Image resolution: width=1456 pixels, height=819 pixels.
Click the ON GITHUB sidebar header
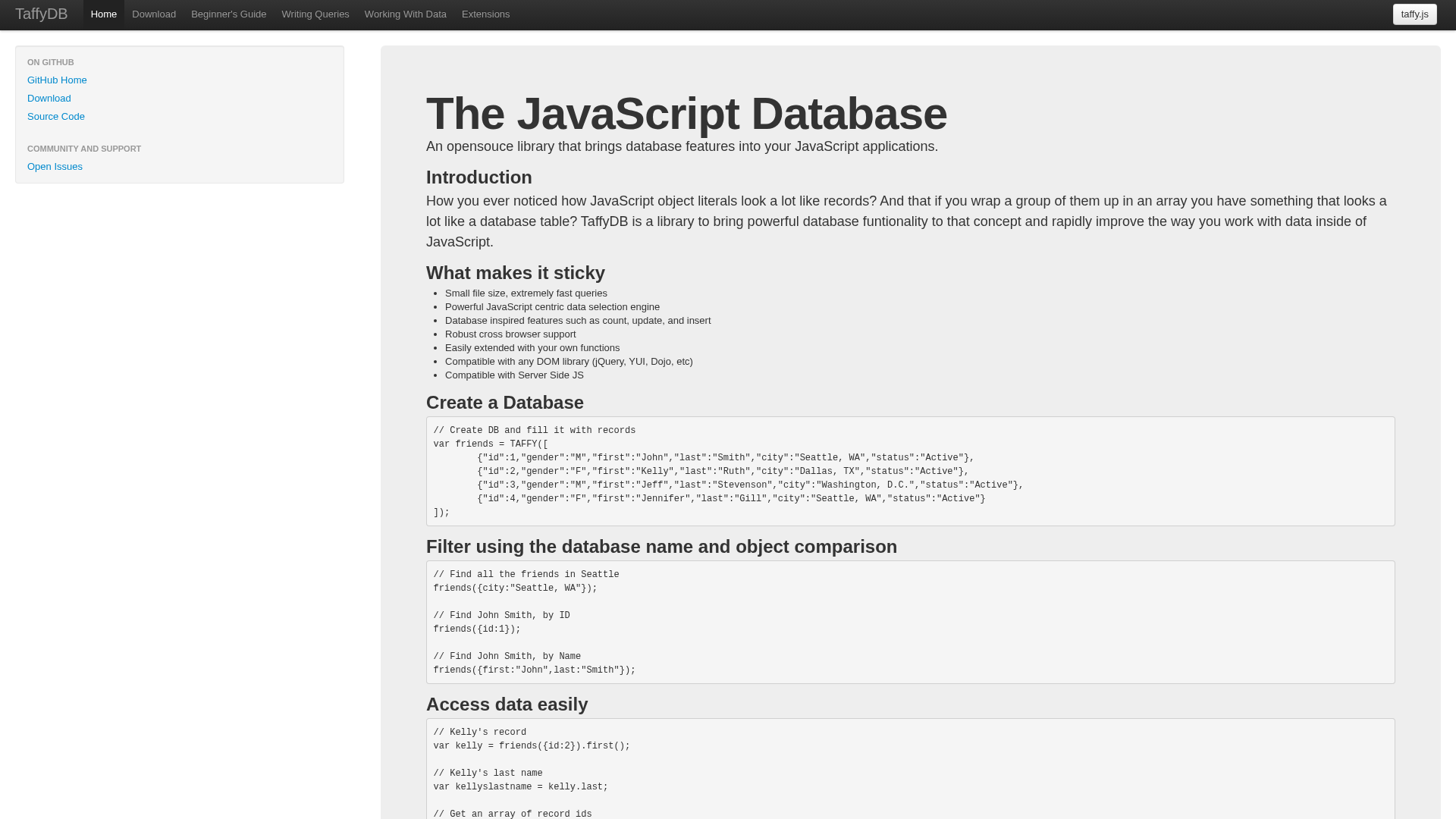click(51, 63)
